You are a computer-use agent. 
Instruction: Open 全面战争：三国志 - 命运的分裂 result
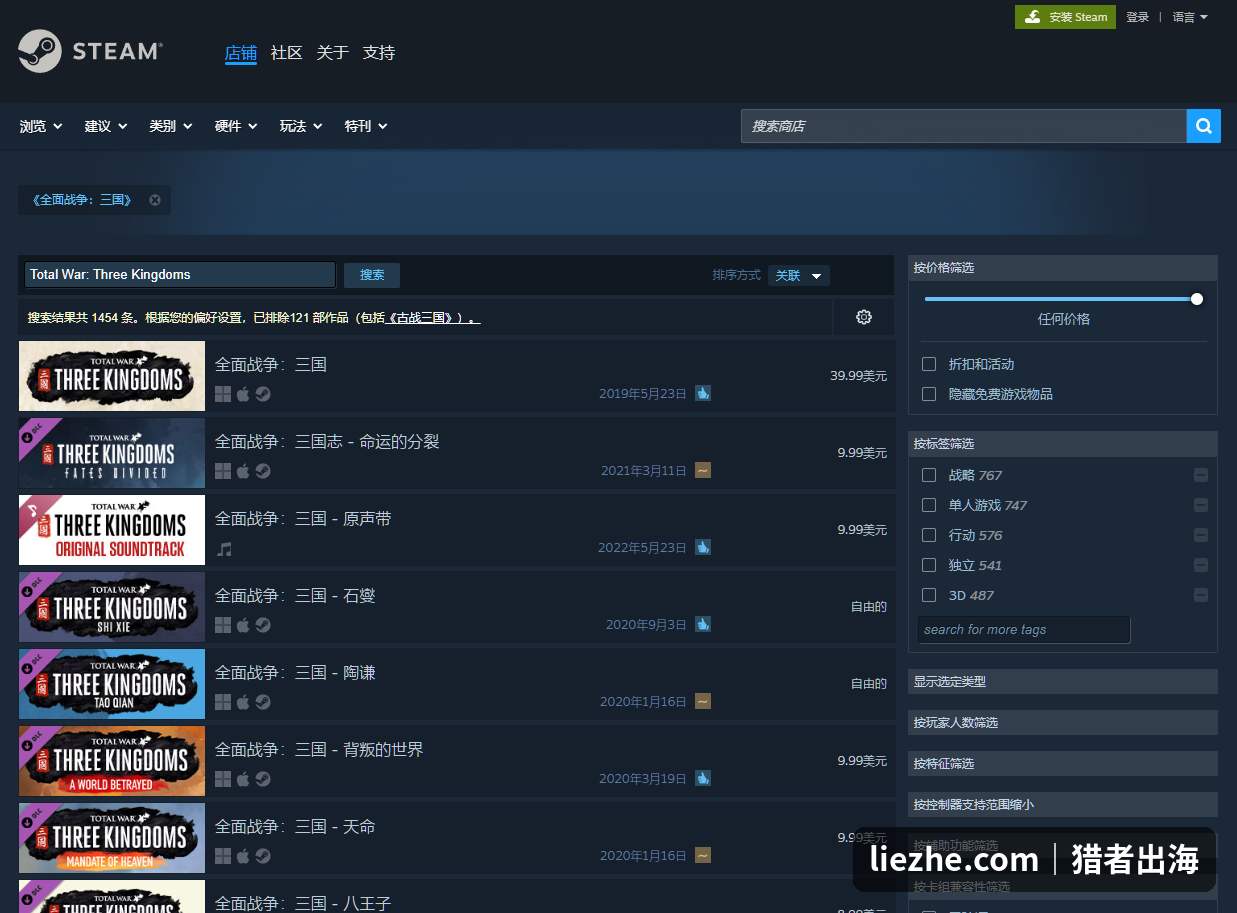pos(456,453)
